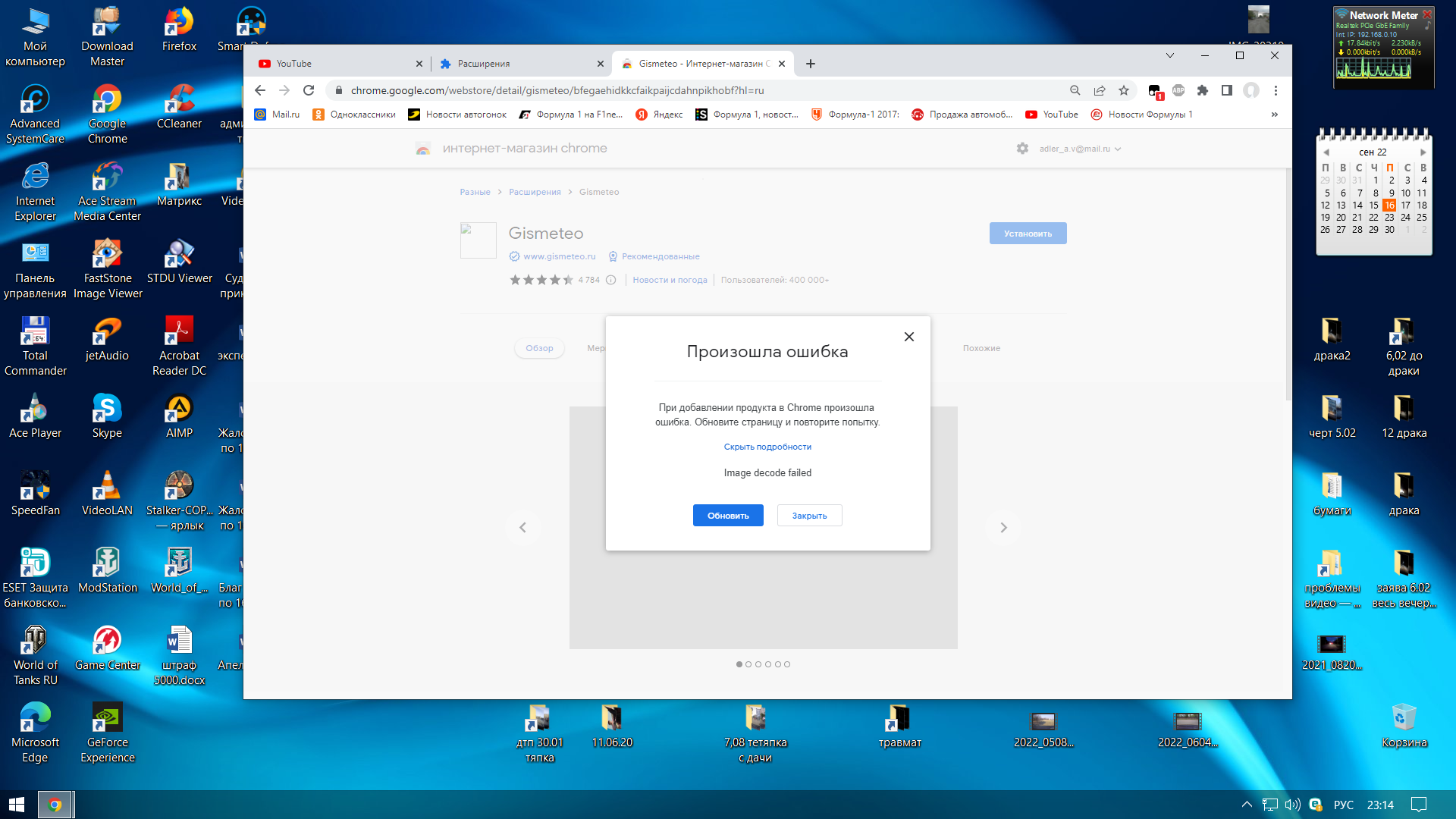Open the Extensions puzzle icon
Viewport: 1456px width, 819px height.
point(1203,90)
